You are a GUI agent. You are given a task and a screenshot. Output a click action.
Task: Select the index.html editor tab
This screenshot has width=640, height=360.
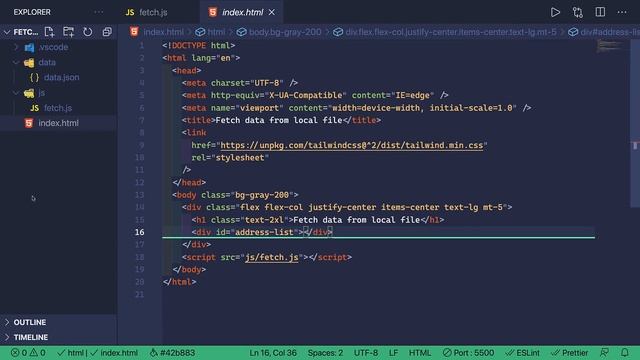pos(242,12)
